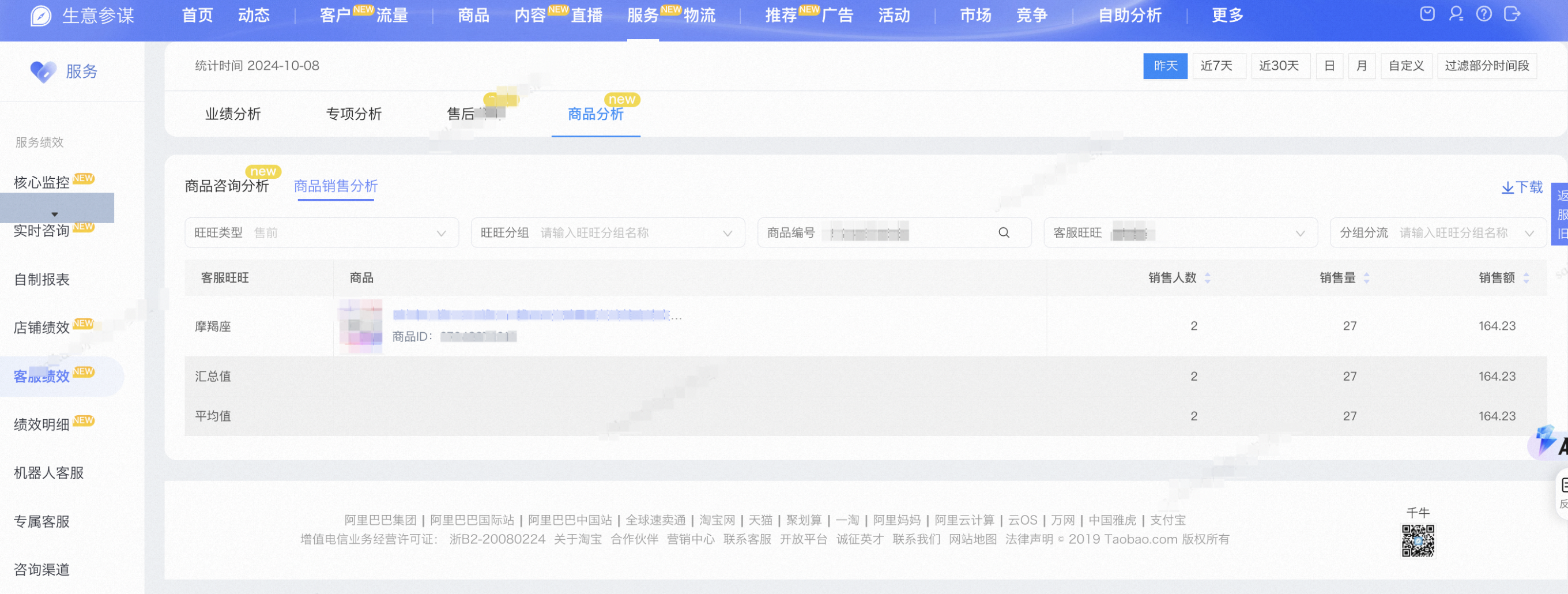The width and height of the screenshot is (1568, 594).
Task: Click the 千牛 QR code image
Action: [x=1418, y=541]
